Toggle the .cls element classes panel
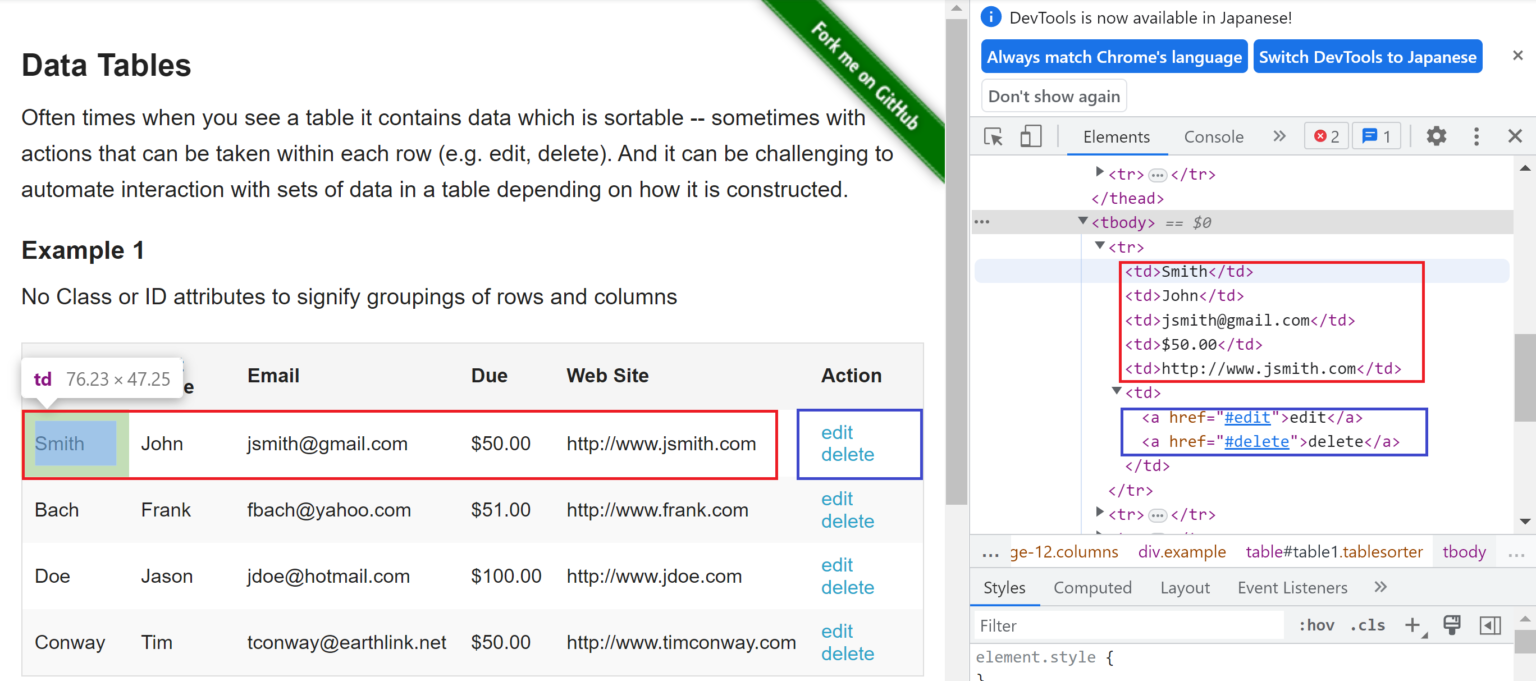Screen dimensions: 1536x681 (x=1367, y=625)
